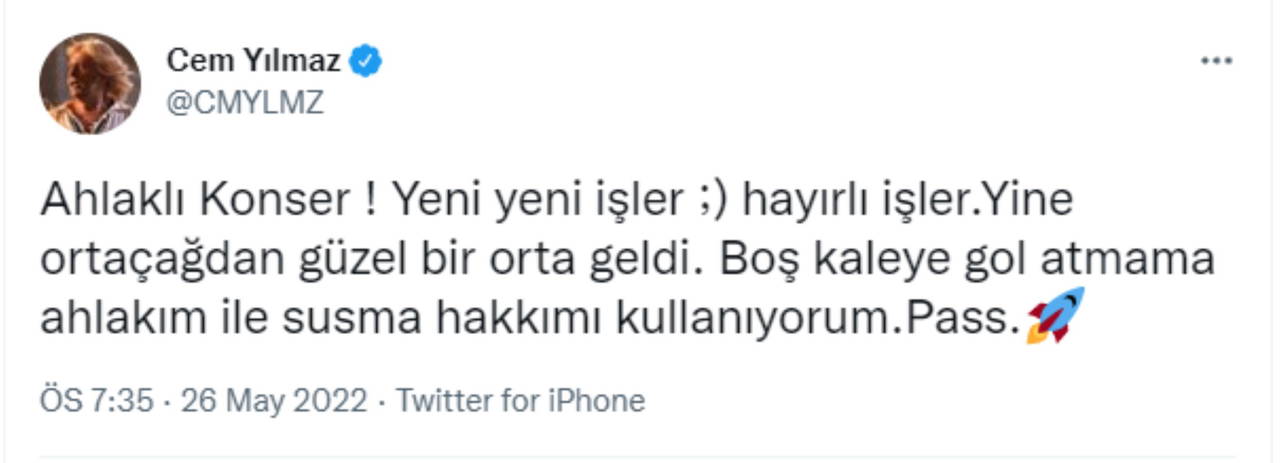Click the 26 May 2022 date
The image size is (1280, 463).
(x=270, y=401)
